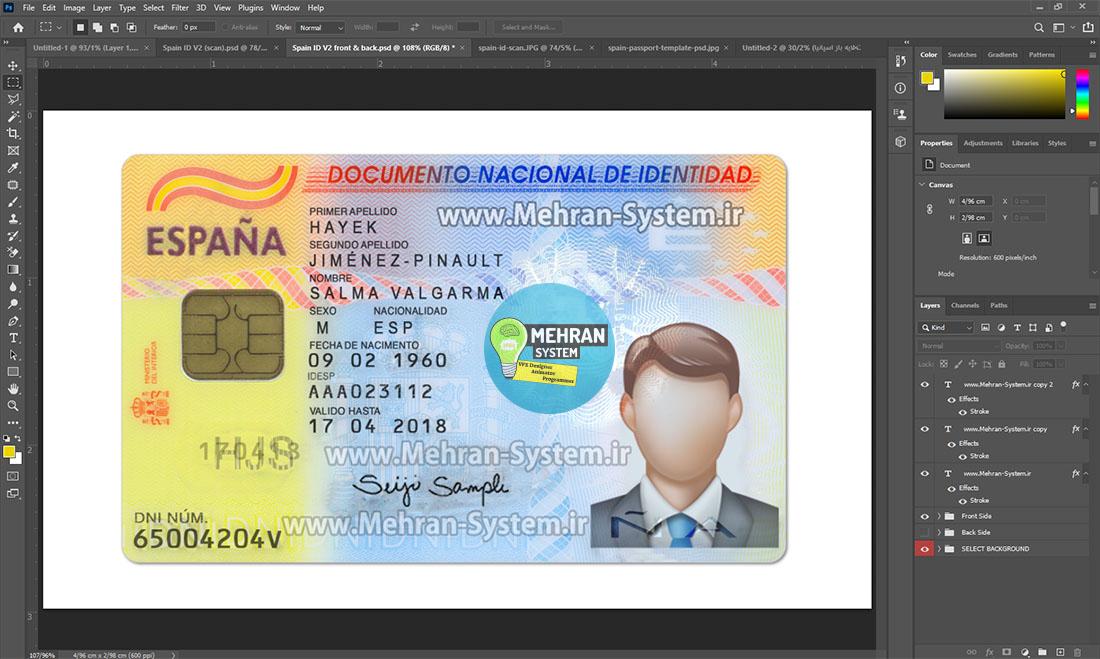This screenshot has height=659, width=1100.
Task: Select the Pen tool
Action: pos(13,320)
